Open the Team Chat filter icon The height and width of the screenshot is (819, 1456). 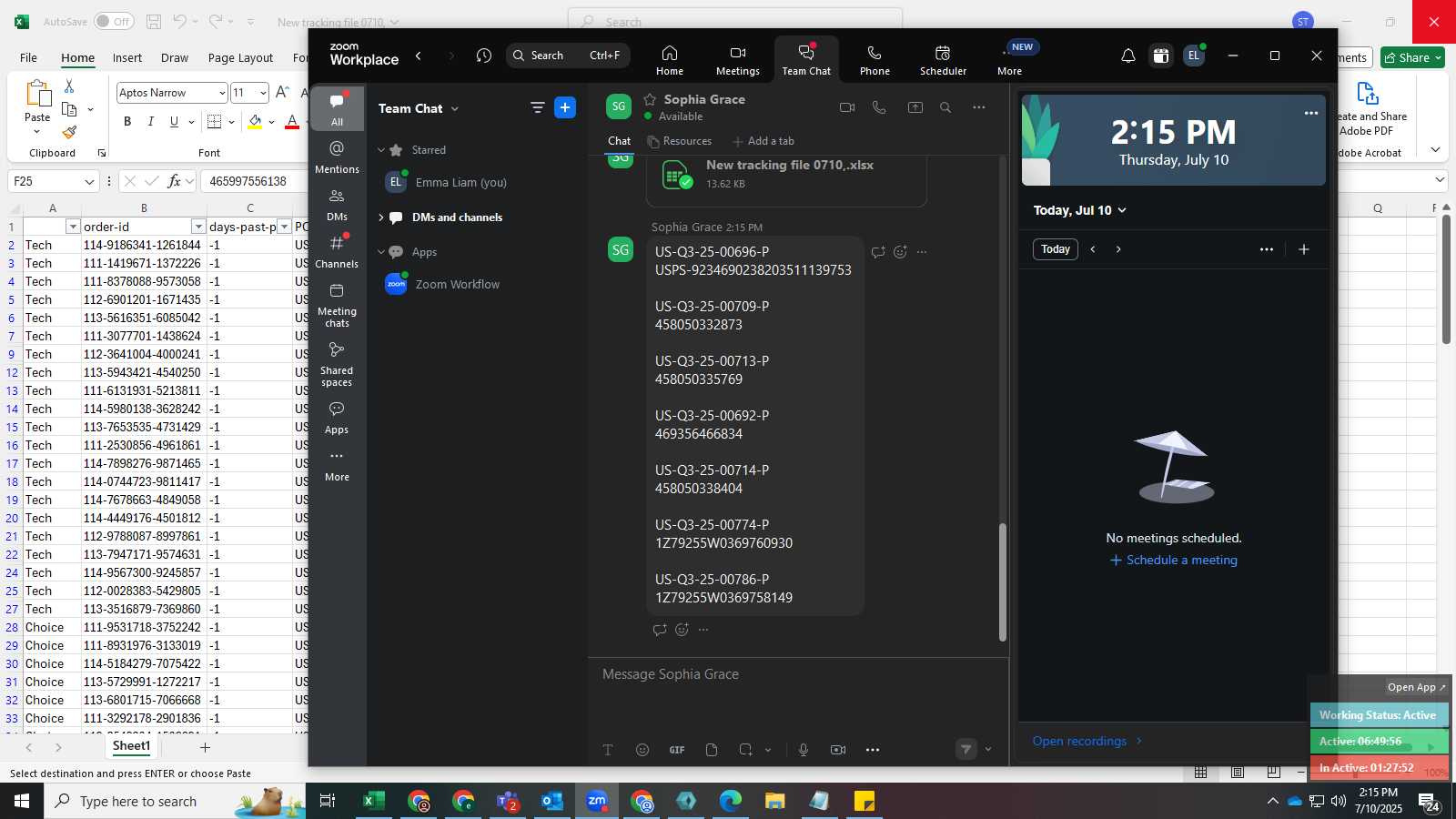[x=538, y=108]
